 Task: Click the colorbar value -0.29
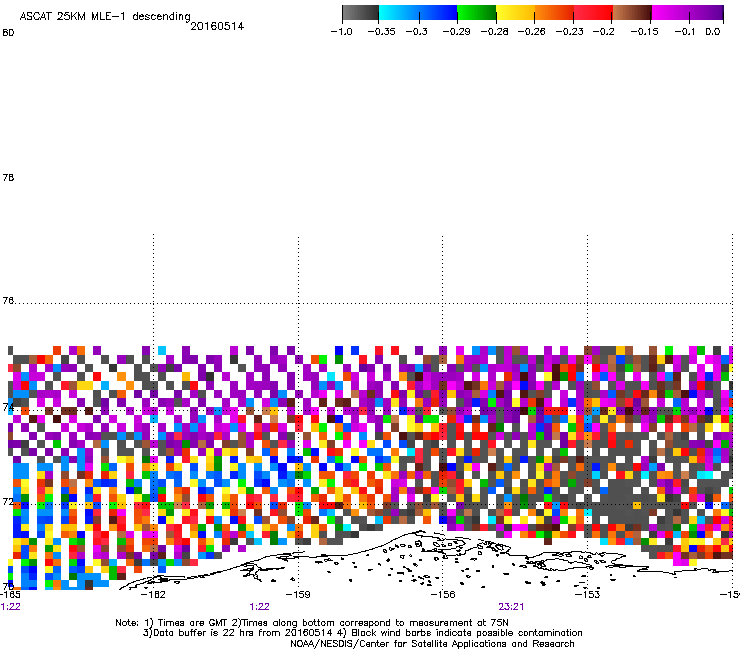pos(456,32)
